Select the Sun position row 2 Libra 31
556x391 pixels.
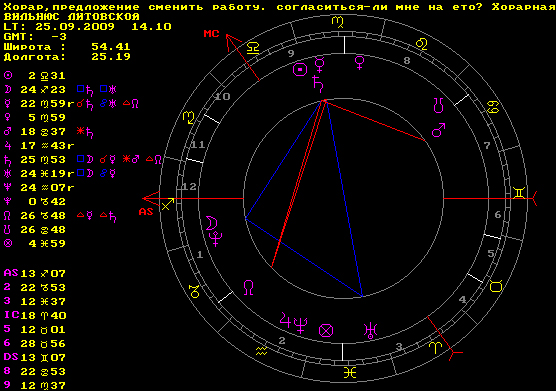pos(35,76)
